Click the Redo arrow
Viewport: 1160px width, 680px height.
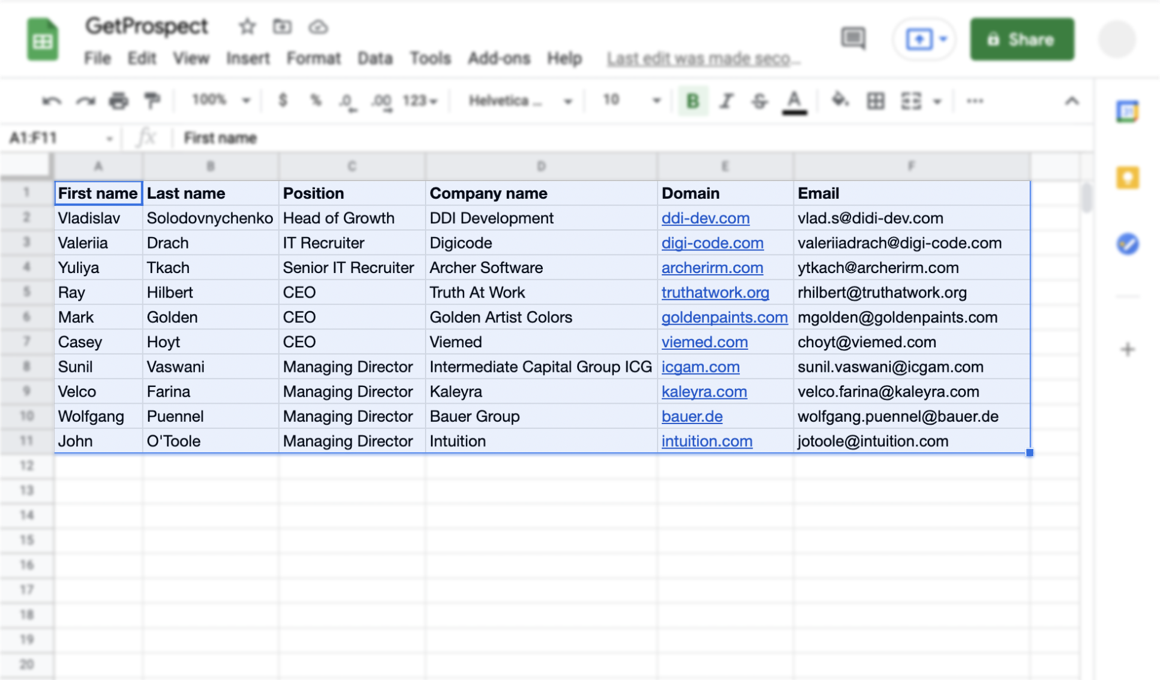point(85,101)
